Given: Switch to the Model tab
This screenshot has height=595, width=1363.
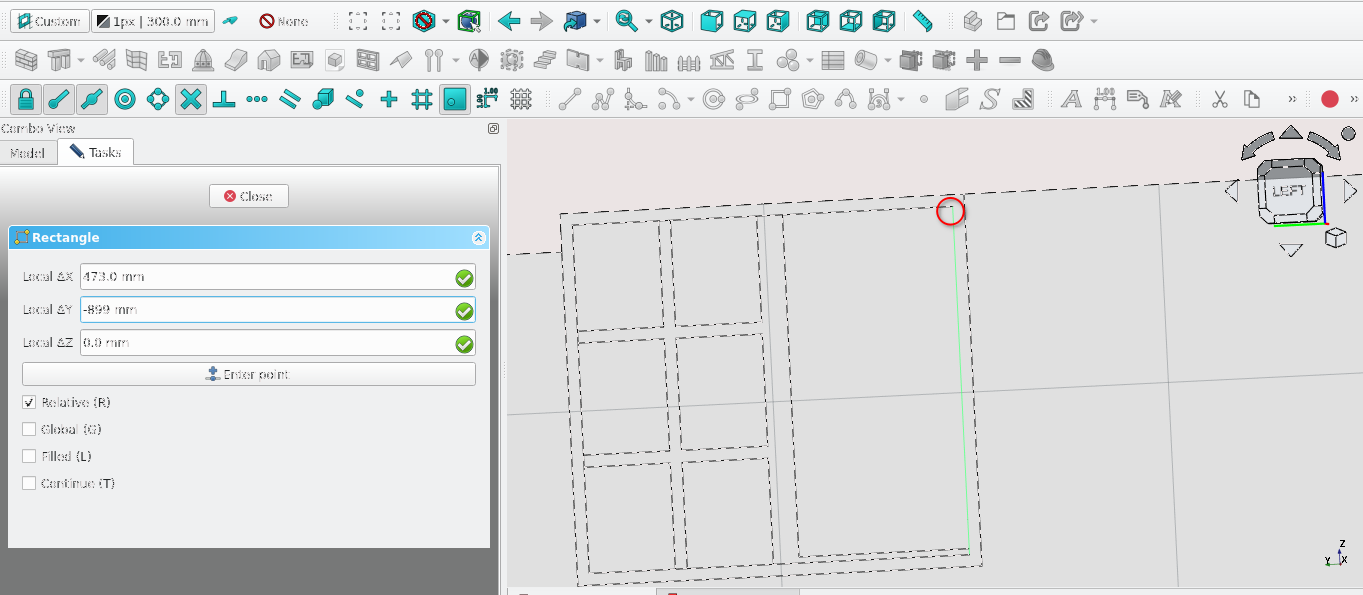Looking at the screenshot, I should pyautogui.click(x=27, y=153).
